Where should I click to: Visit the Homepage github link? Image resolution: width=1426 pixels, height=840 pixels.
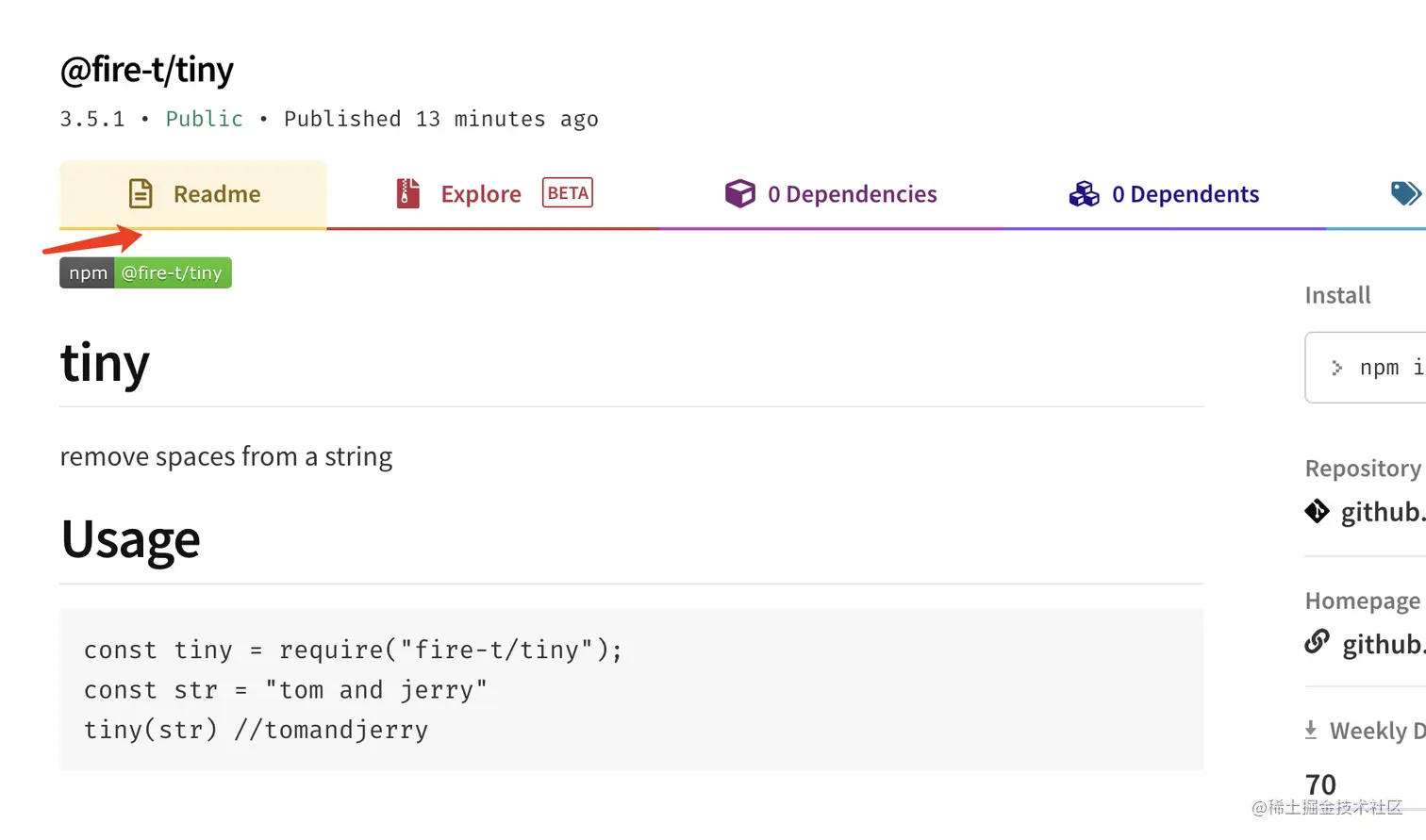click(1383, 644)
